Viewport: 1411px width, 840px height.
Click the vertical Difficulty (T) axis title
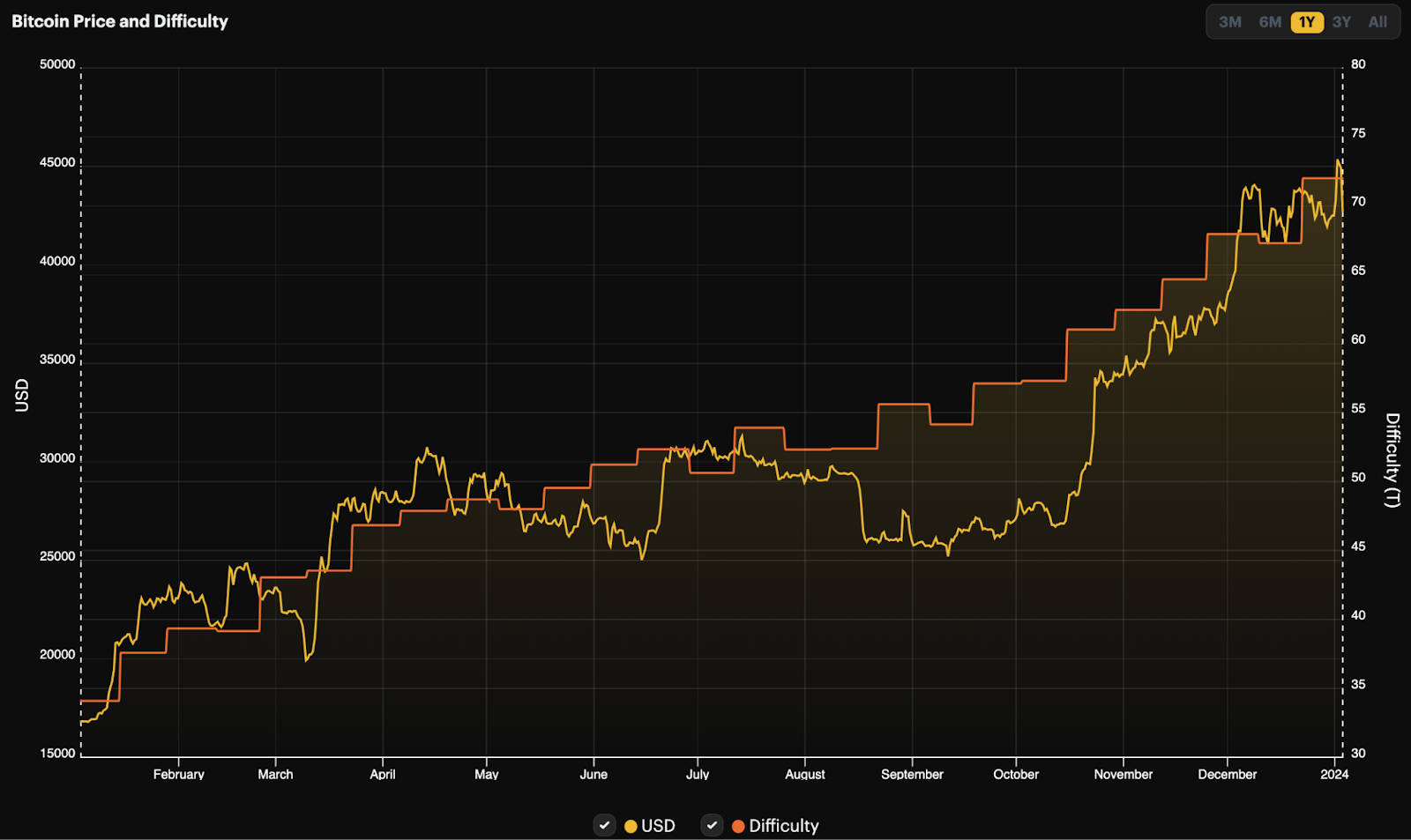[1392, 459]
